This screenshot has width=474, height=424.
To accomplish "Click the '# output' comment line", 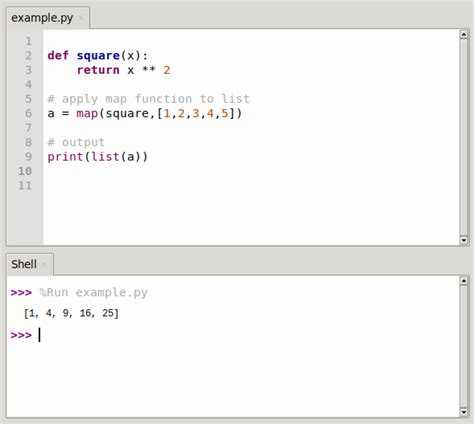I will tap(76, 142).
